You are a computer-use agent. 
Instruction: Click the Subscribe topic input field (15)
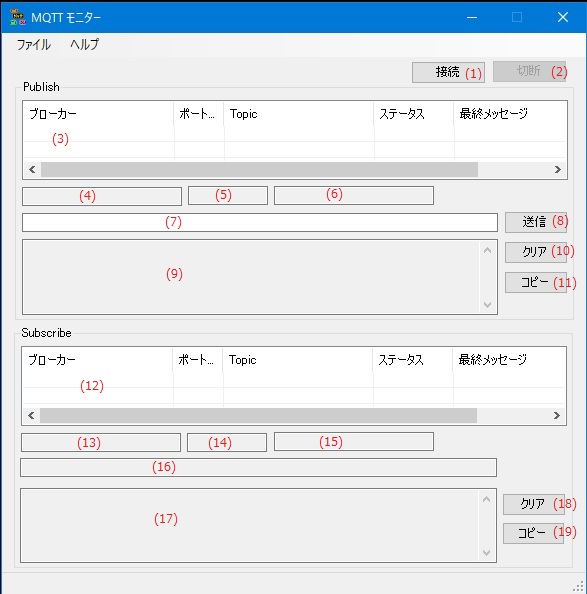[354, 442]
